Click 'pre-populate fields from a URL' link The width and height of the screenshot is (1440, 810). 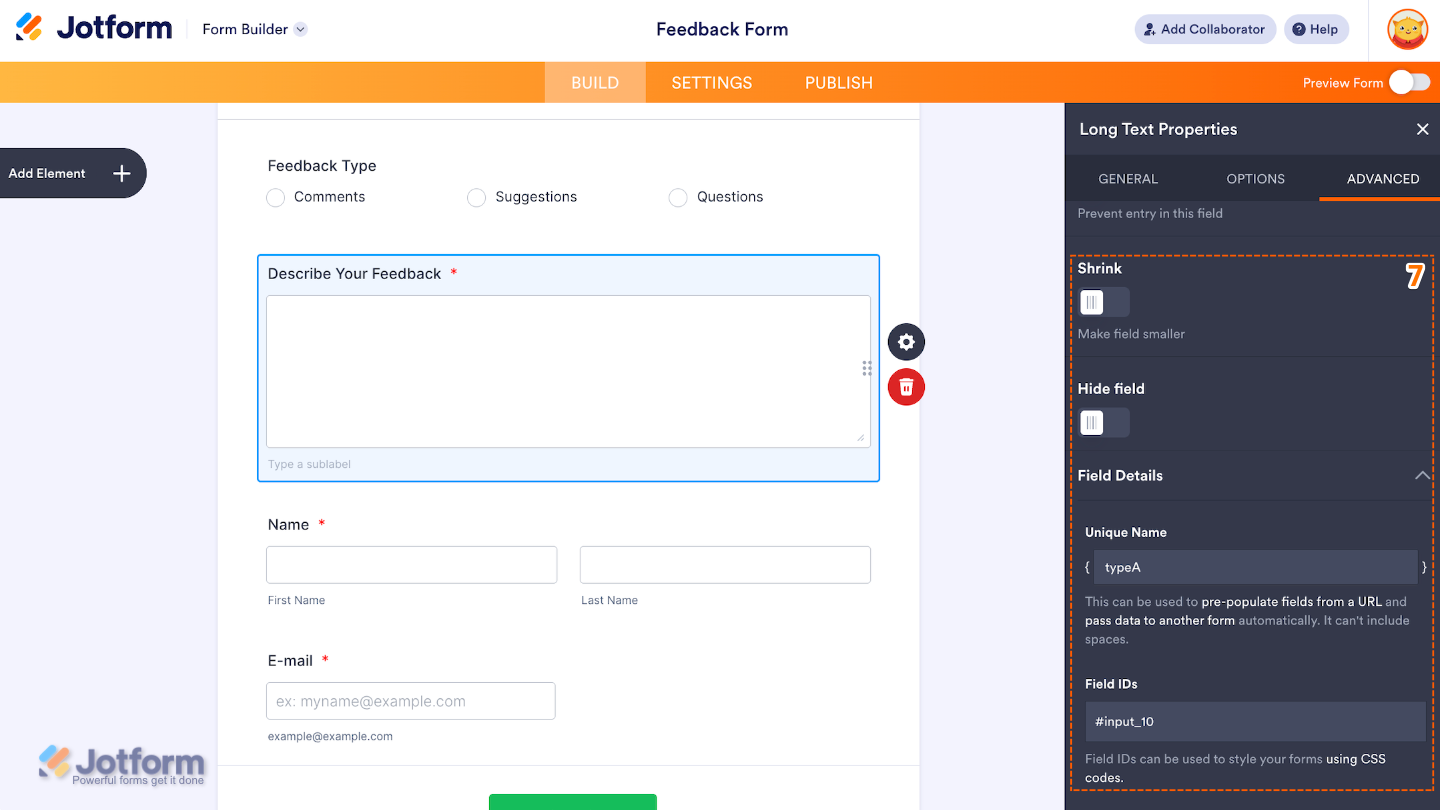(1291, 602)
